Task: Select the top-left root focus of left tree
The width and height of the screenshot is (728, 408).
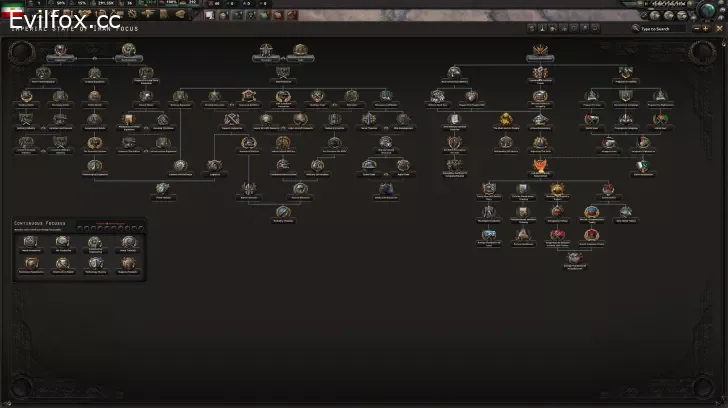Action: point(61,52)
